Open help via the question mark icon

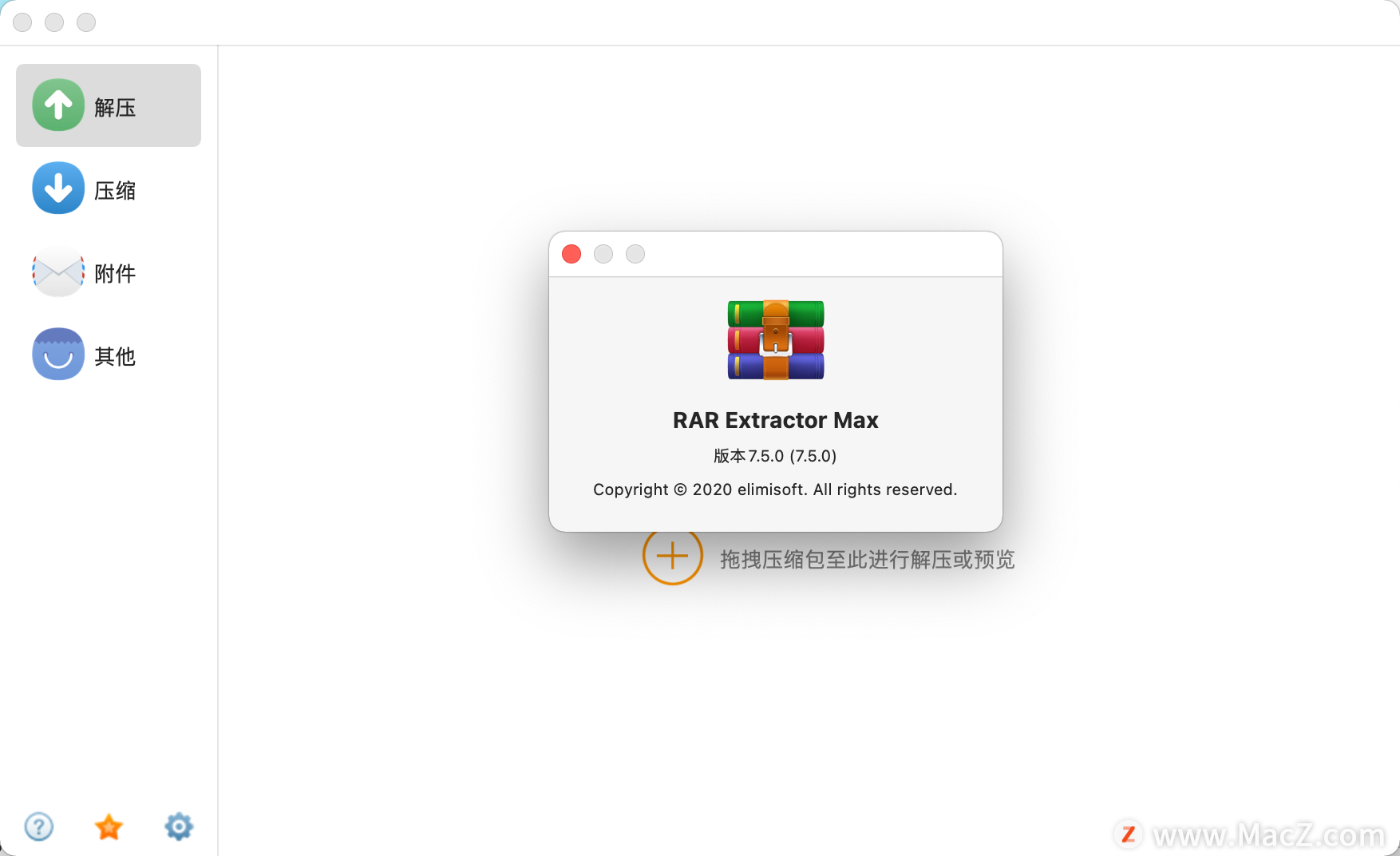click(x=38, y=826)
